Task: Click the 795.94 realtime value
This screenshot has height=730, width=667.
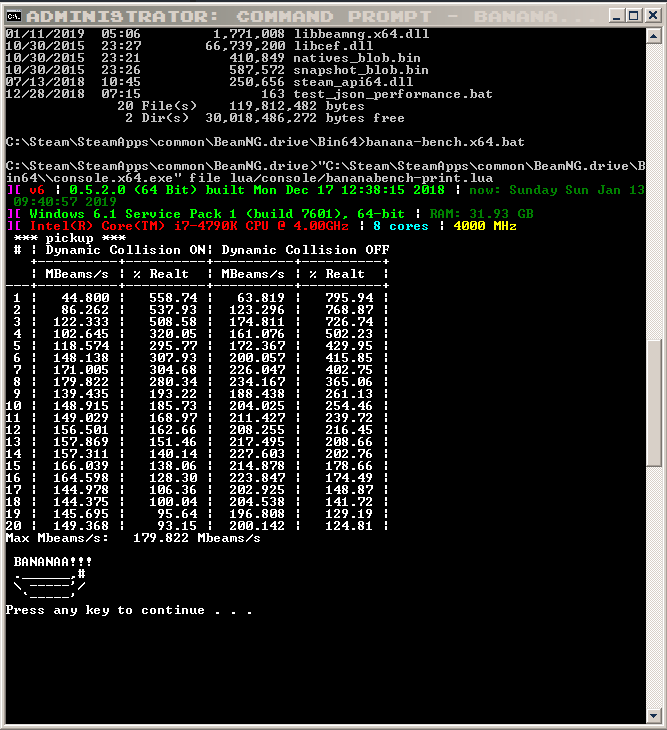Action: (x=349, y=298)
